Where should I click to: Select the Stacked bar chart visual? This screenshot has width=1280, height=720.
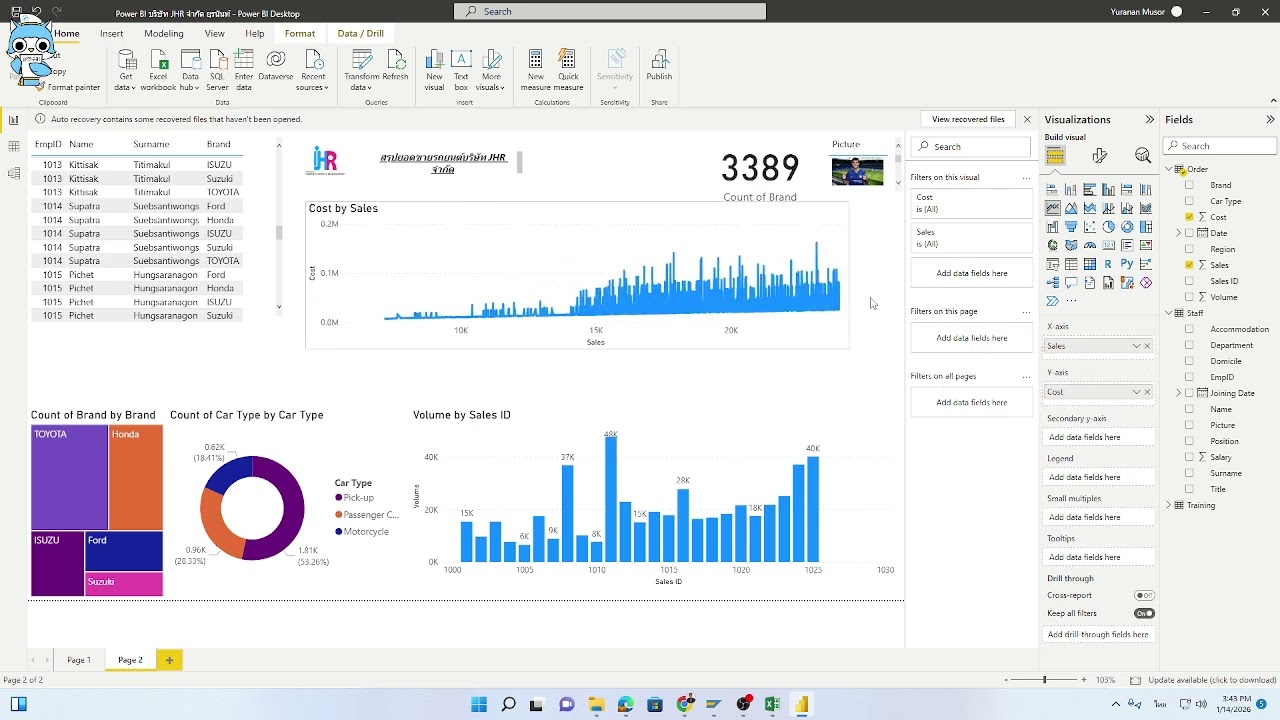tap(1052, 189)
